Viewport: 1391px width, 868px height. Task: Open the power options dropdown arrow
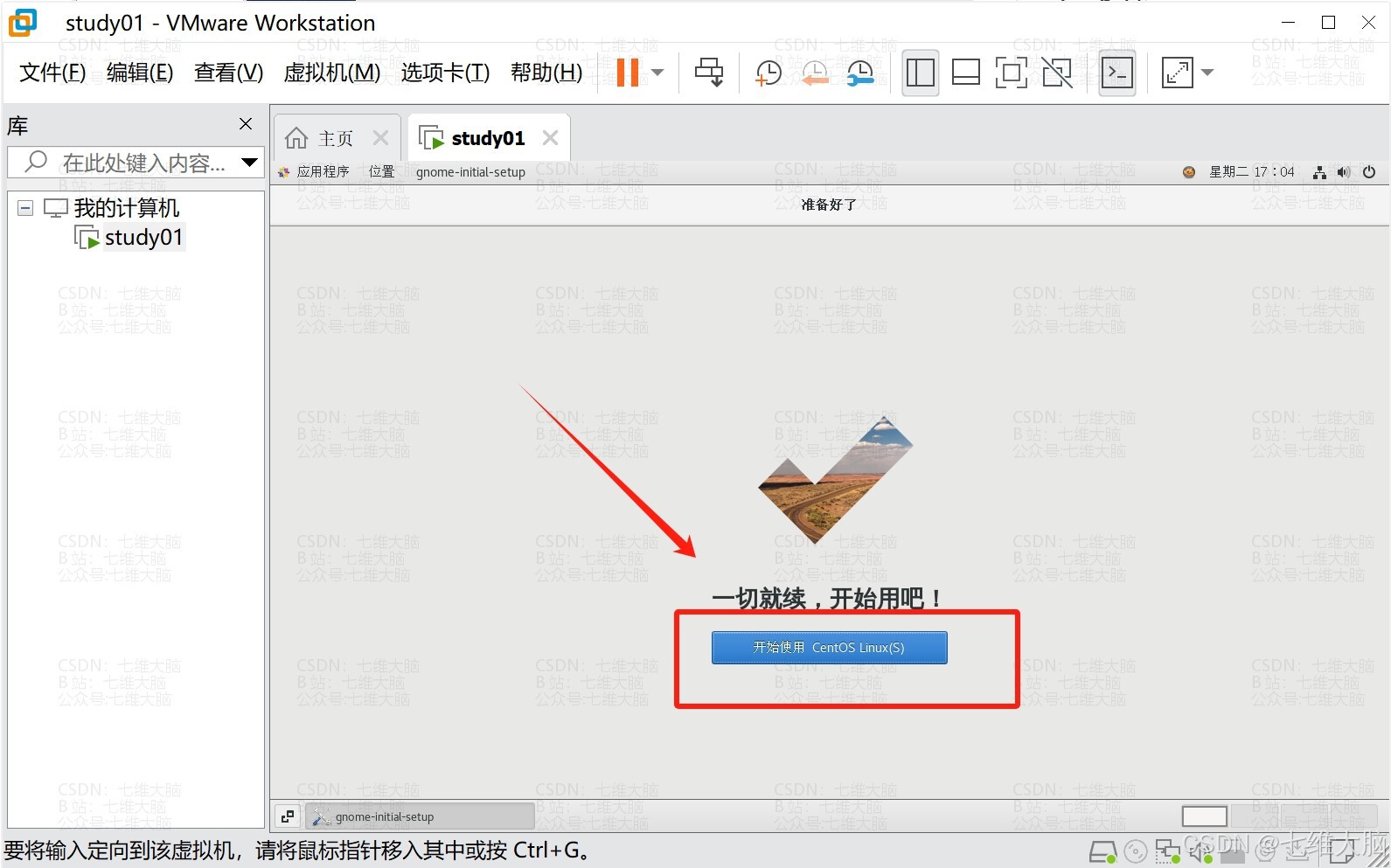tap(657, 73)
